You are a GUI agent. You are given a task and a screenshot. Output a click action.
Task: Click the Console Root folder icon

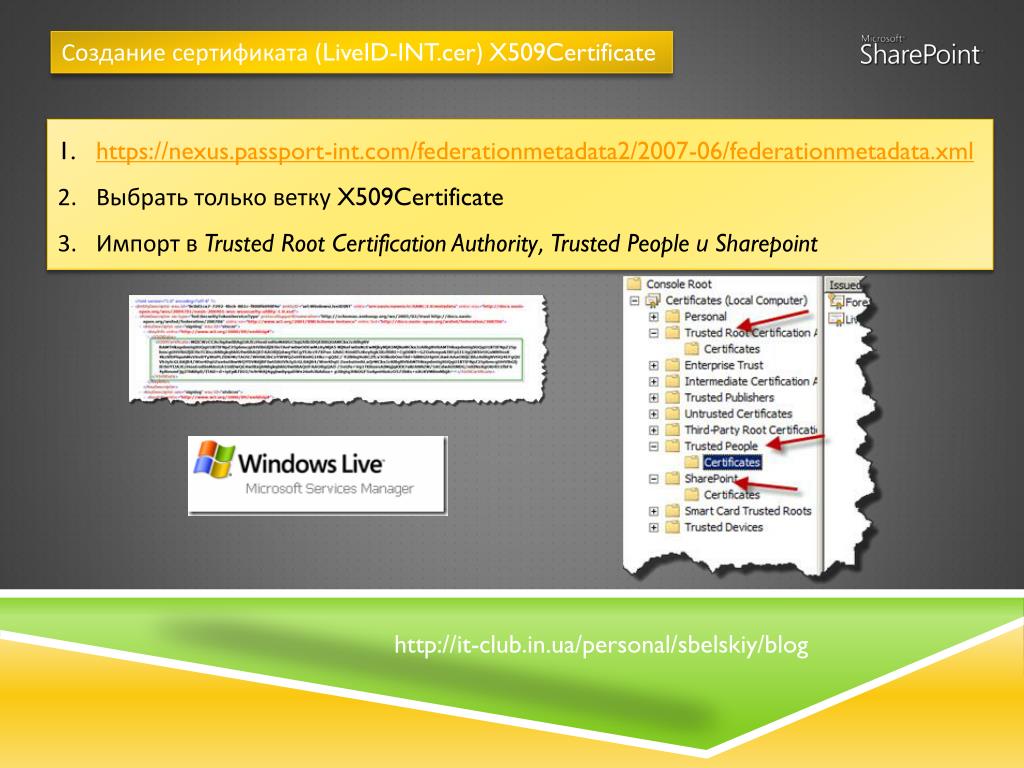click(633, 284)
